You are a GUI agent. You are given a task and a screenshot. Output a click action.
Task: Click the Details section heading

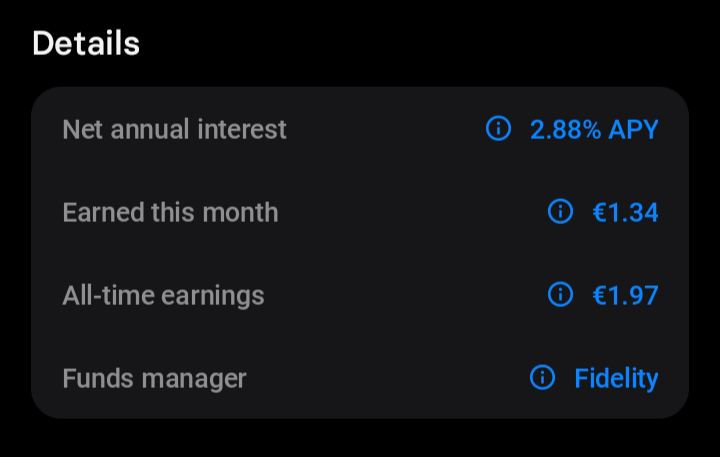(86, 43)
